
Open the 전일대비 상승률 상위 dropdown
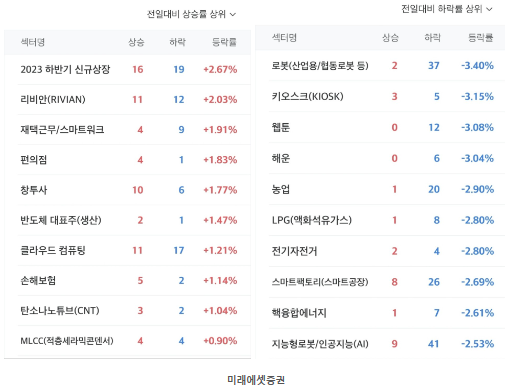click(191, 14)
